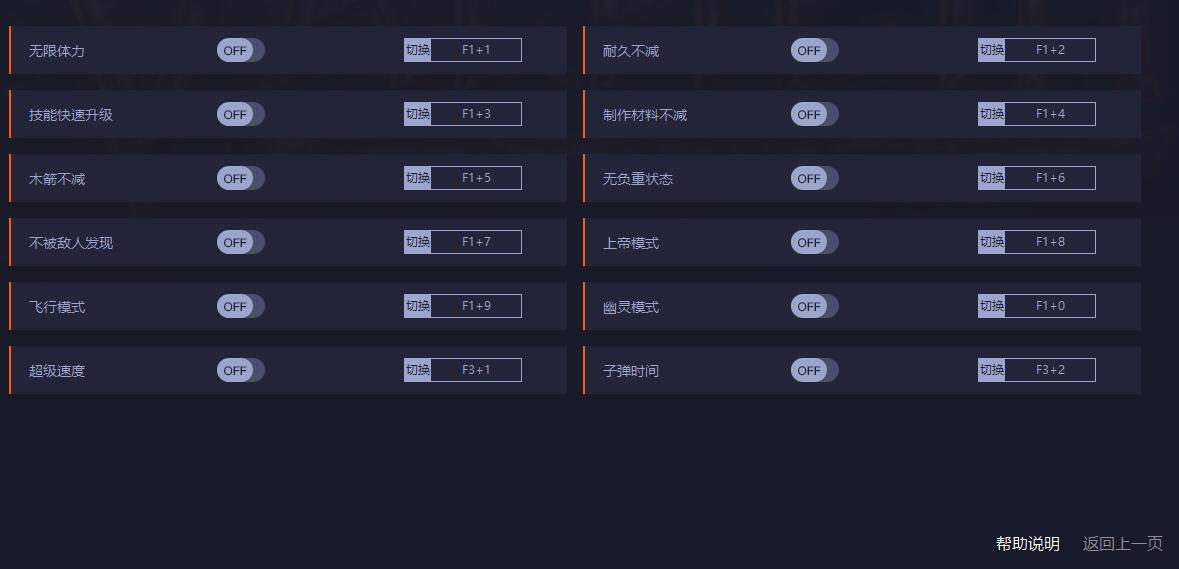Toggle 子弹时间 switch
Screen dimensions: 1179x569
814,370
